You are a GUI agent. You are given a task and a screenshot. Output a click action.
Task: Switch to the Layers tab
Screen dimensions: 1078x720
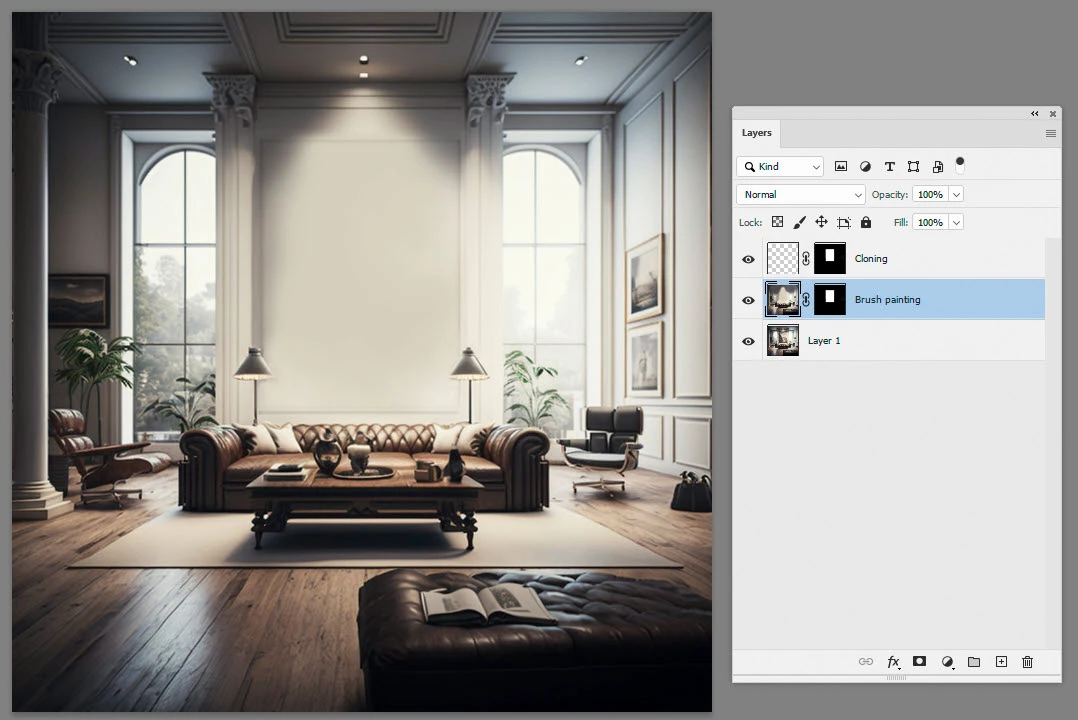pos(756,133)
